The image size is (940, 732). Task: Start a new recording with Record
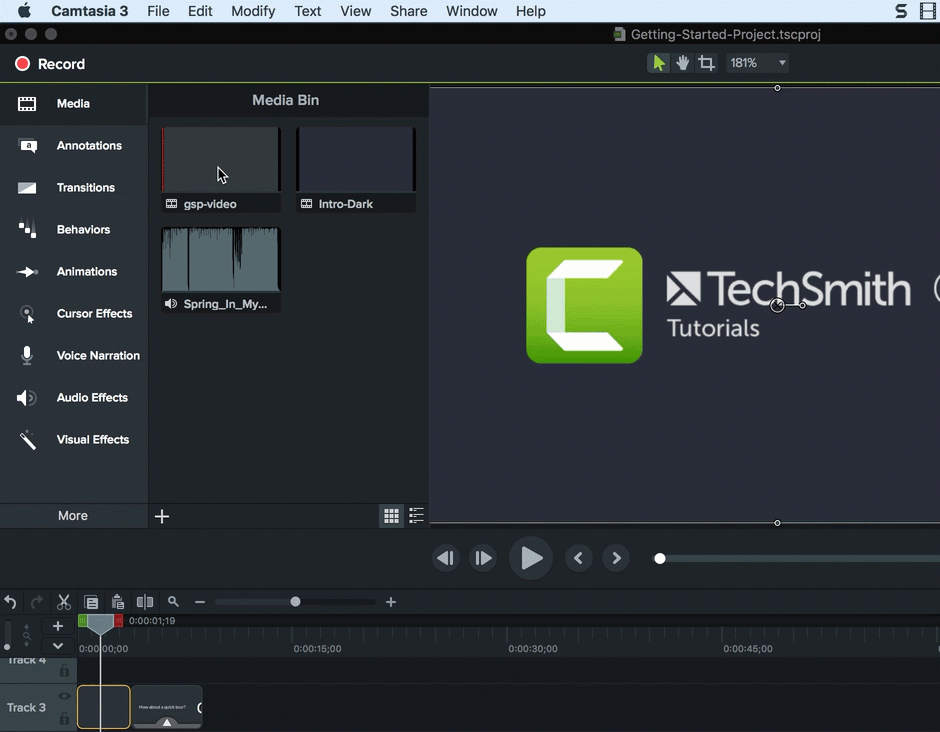point(50,62)
